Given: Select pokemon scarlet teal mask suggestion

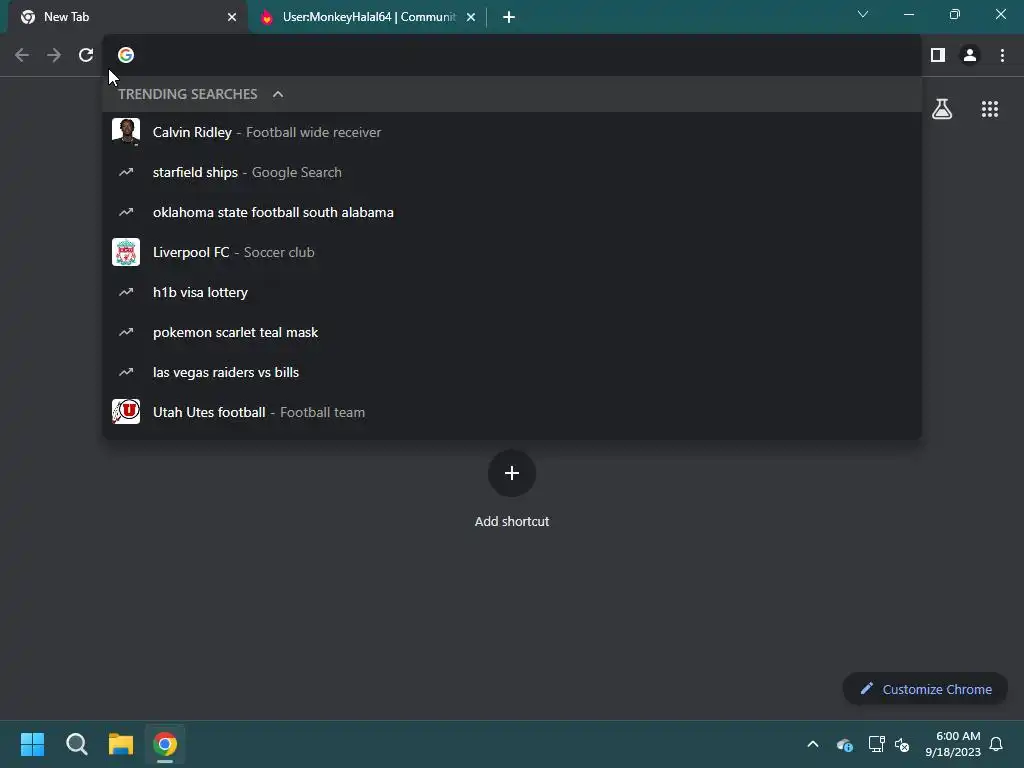Looking at the screenshot, I should (x=512, y=332).
